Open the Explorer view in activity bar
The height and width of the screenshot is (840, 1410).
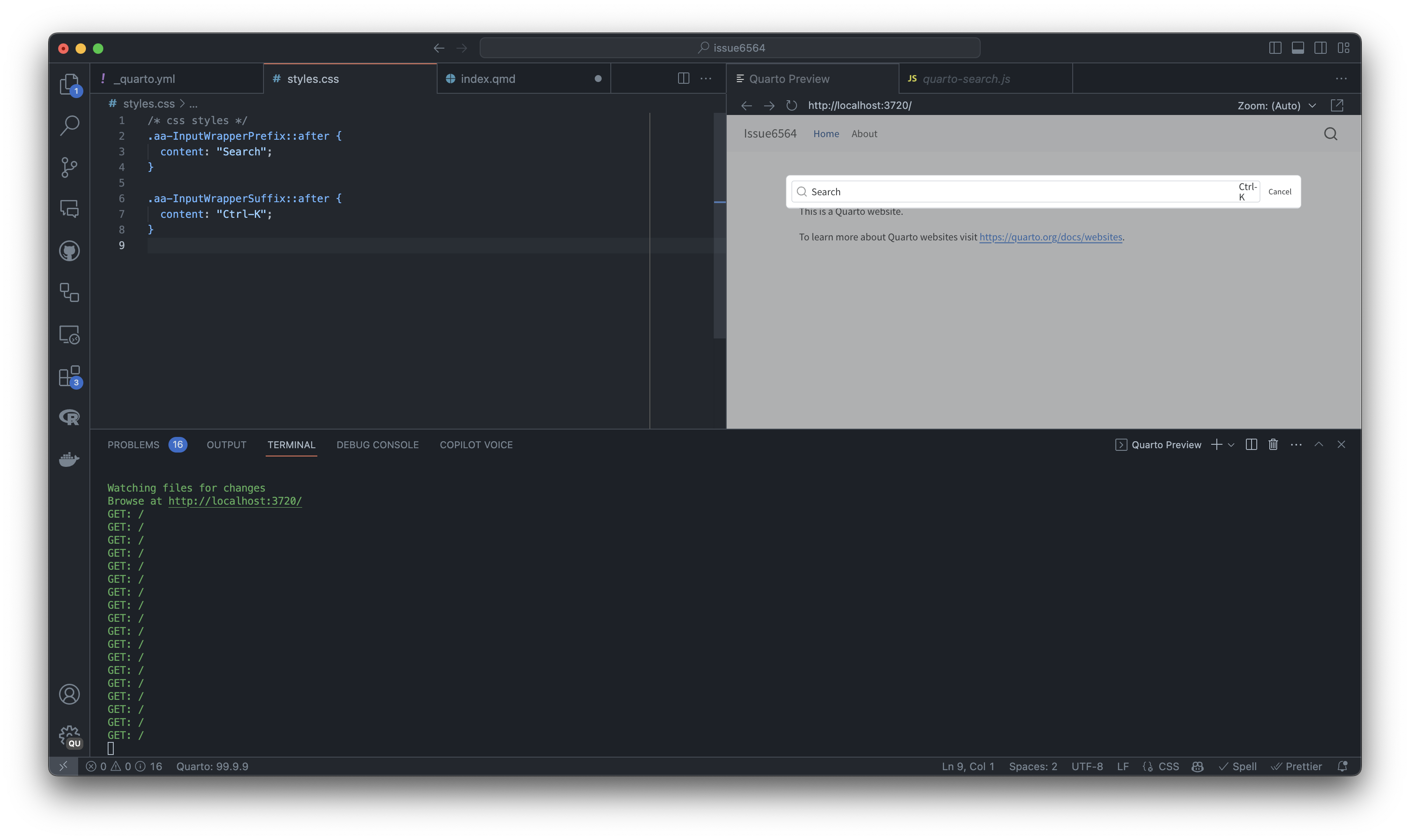point(69,84)
